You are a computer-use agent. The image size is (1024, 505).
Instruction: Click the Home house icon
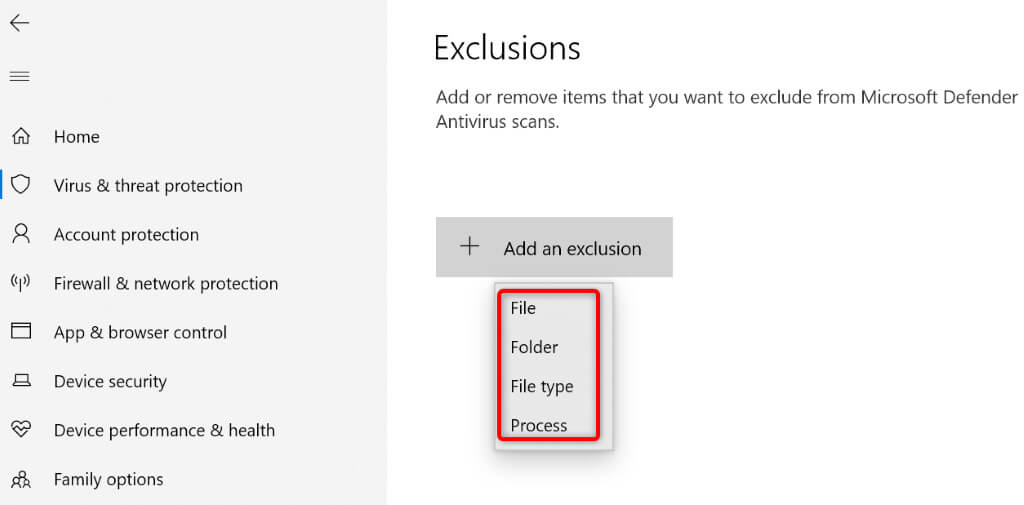point(20,136)
